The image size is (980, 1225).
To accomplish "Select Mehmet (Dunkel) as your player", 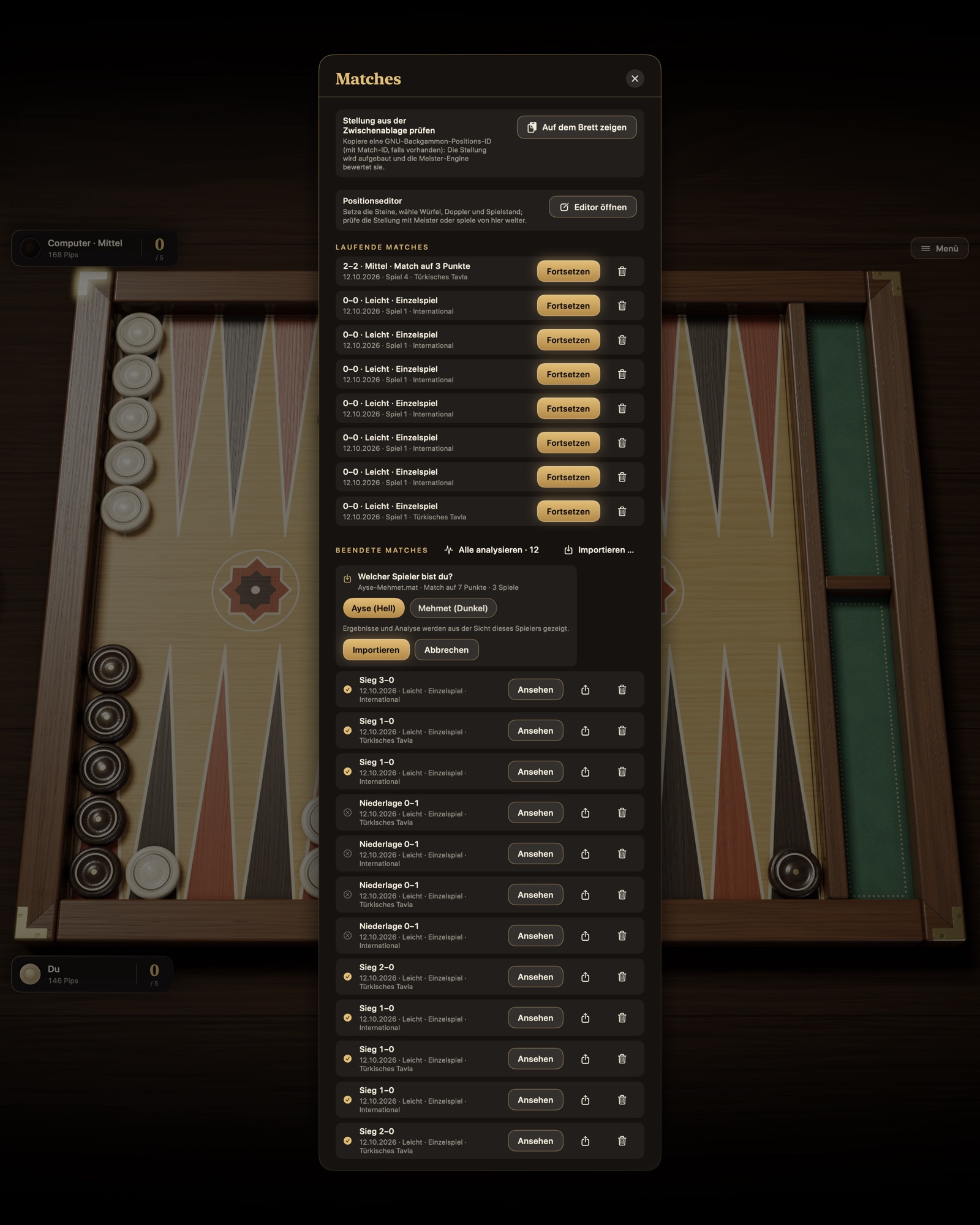I will tap(453, 608).
